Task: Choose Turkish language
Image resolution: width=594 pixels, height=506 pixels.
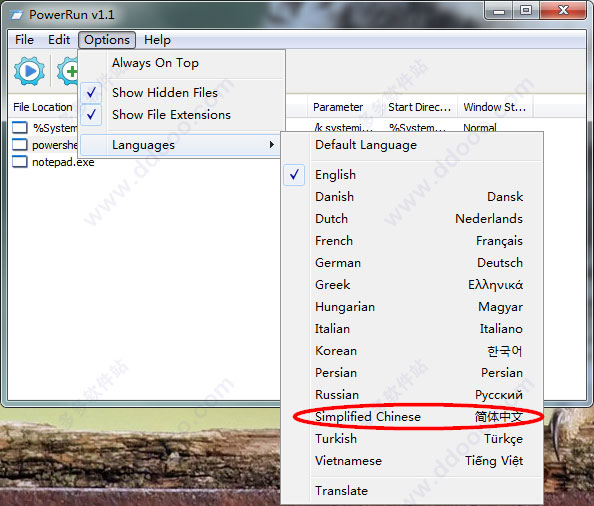Action: click(x=412, y=439)
